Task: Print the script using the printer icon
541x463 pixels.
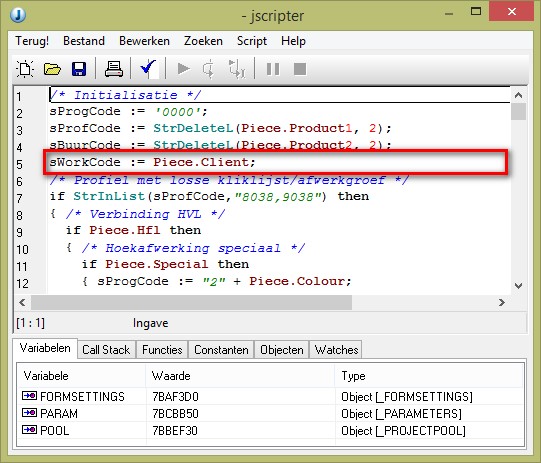Action: click(x=114, y=69)
